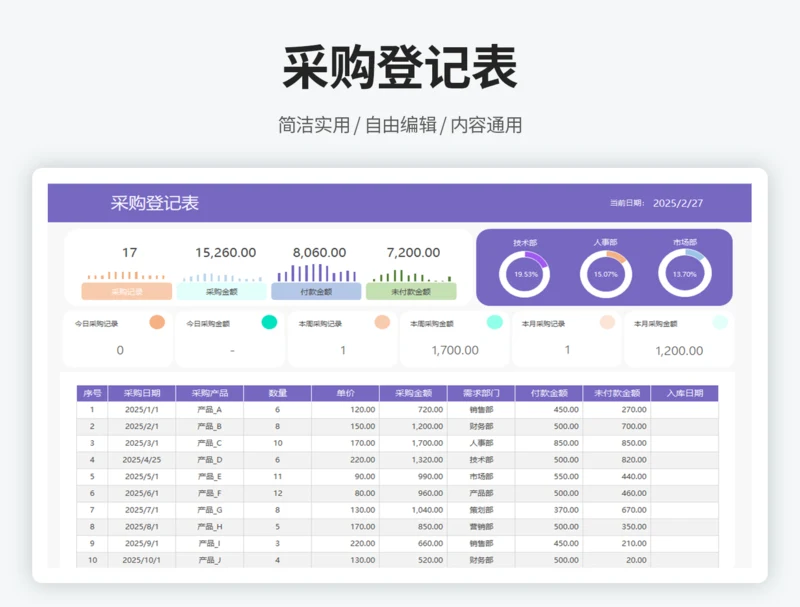Select the 产品_H product cell
Image resolution: width=800 pixels, height=607 pixels.
pyautogui.click(x=210, y=526)
